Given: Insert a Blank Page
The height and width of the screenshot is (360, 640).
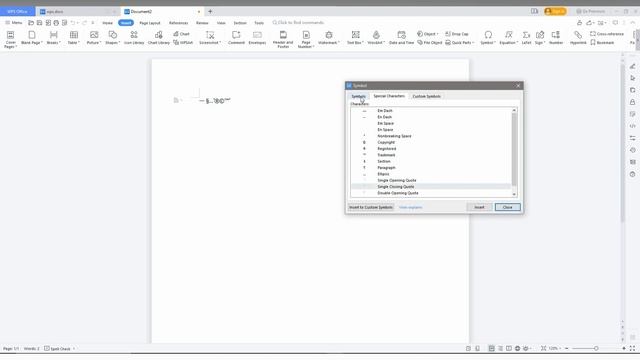Looking at the screenshot, I should coord(31,38).
